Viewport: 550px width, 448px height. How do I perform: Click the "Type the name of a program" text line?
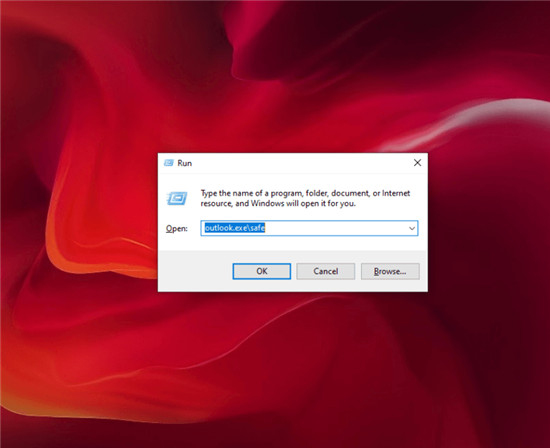point(305,193)
